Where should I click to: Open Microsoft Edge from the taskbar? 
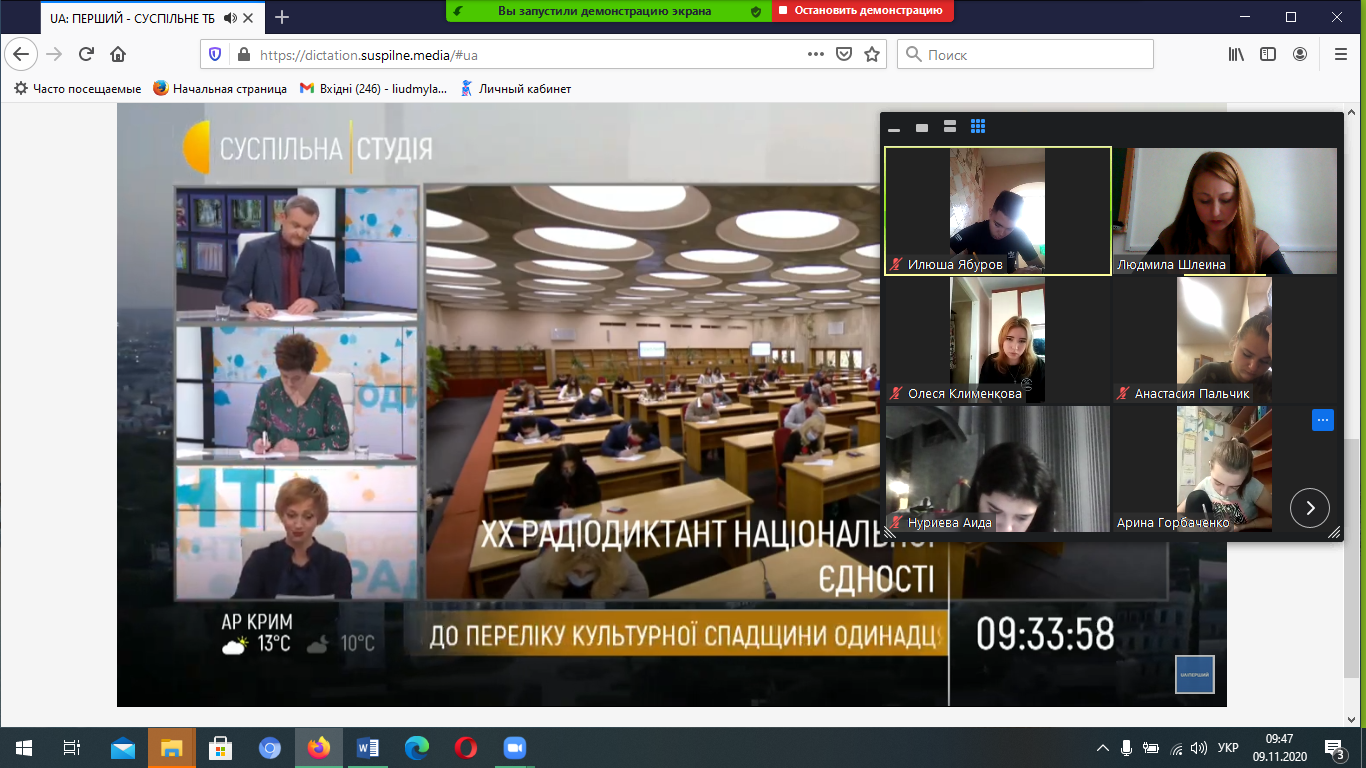pos(417,748)
